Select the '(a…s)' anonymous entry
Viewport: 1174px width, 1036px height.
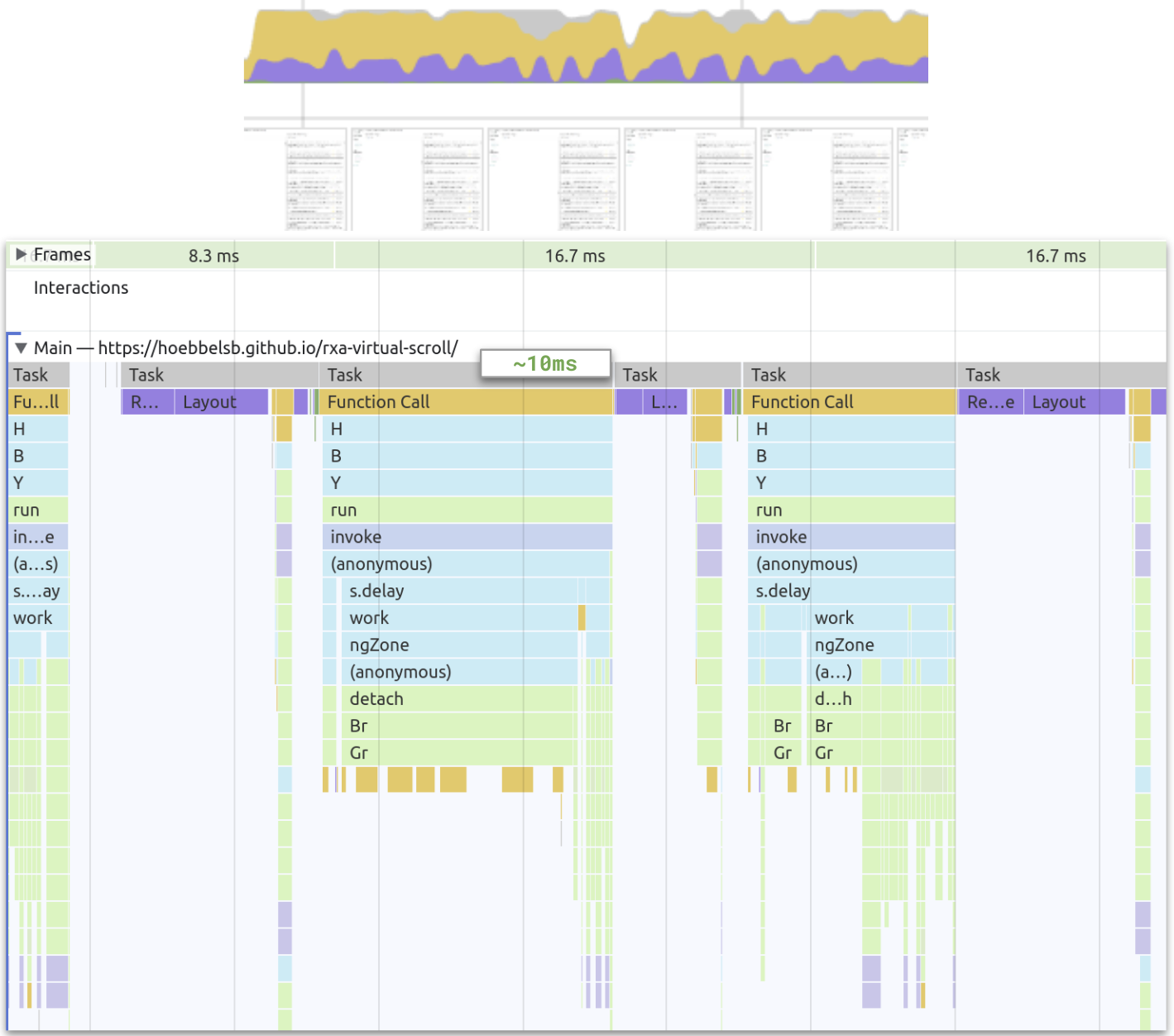[x=36, y=564]
